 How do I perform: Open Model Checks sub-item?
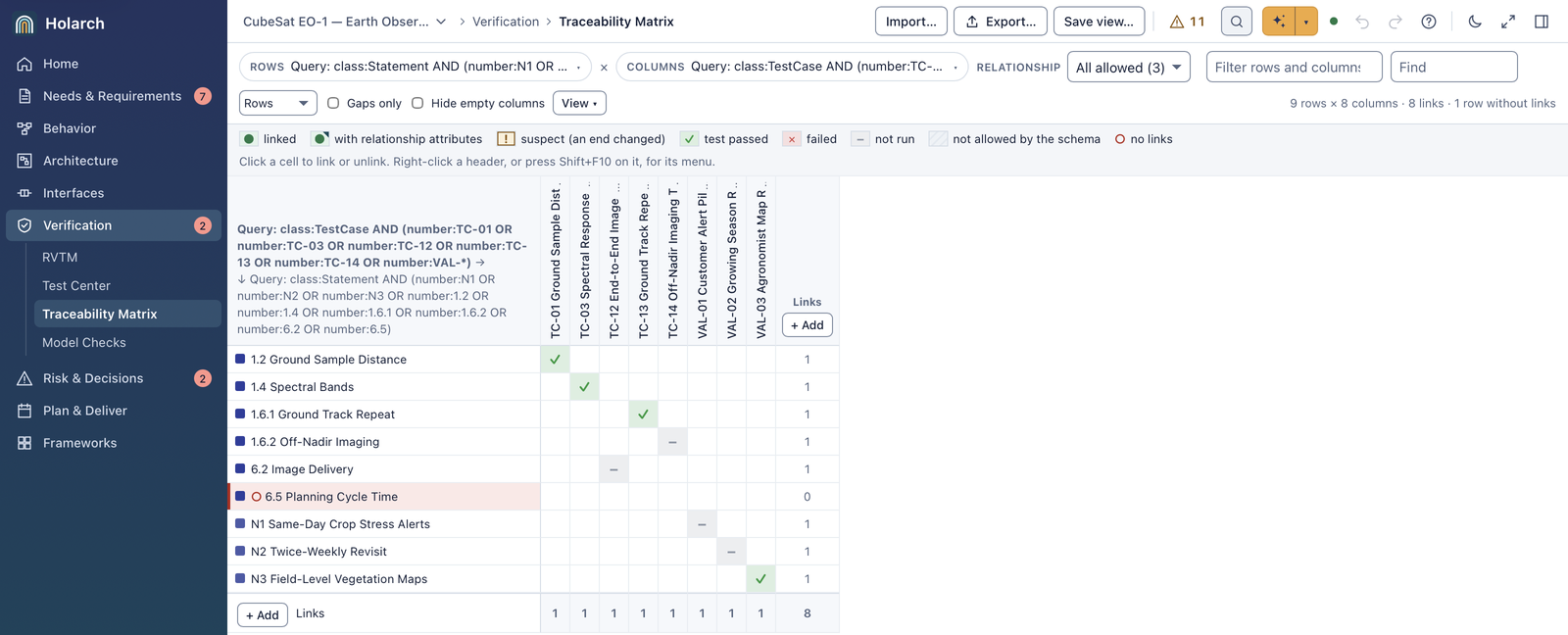(x=127, y=343)
